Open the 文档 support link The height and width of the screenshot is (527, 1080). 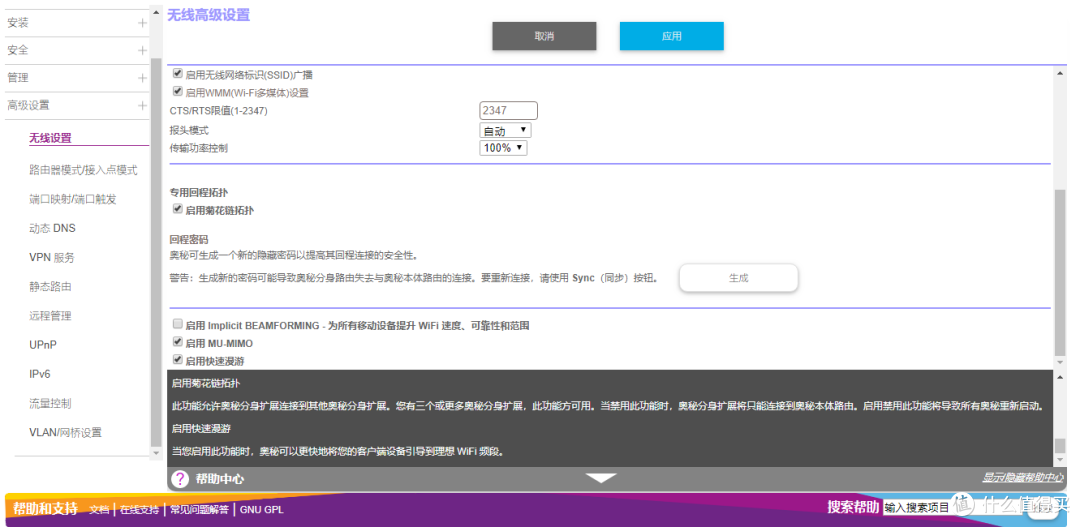coord(99,510)
